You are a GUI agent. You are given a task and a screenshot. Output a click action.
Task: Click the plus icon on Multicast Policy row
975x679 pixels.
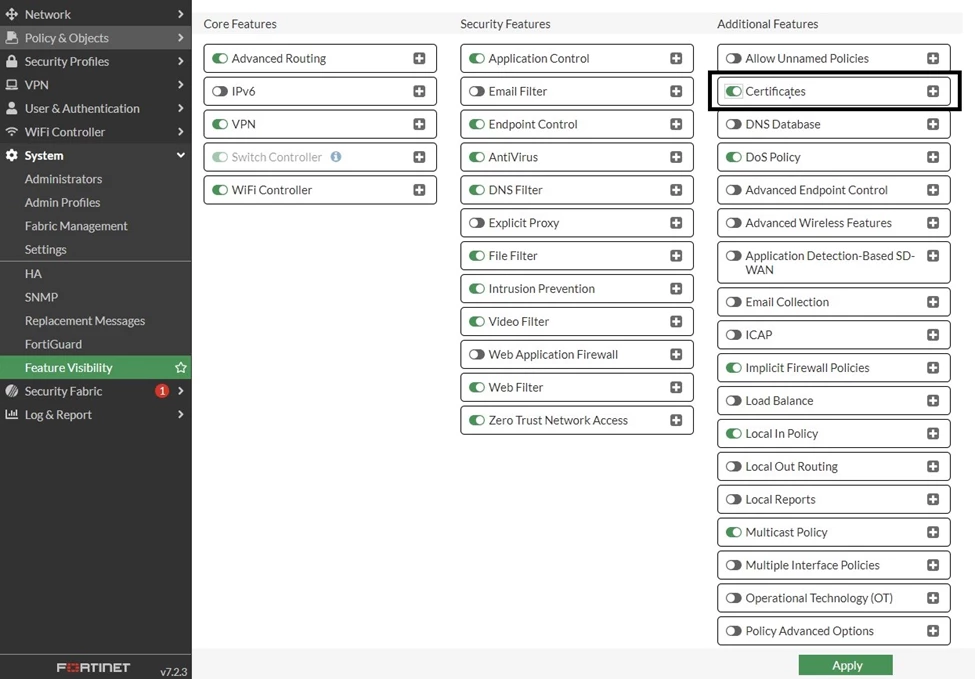pyautogui.click(x=933, y=532)
